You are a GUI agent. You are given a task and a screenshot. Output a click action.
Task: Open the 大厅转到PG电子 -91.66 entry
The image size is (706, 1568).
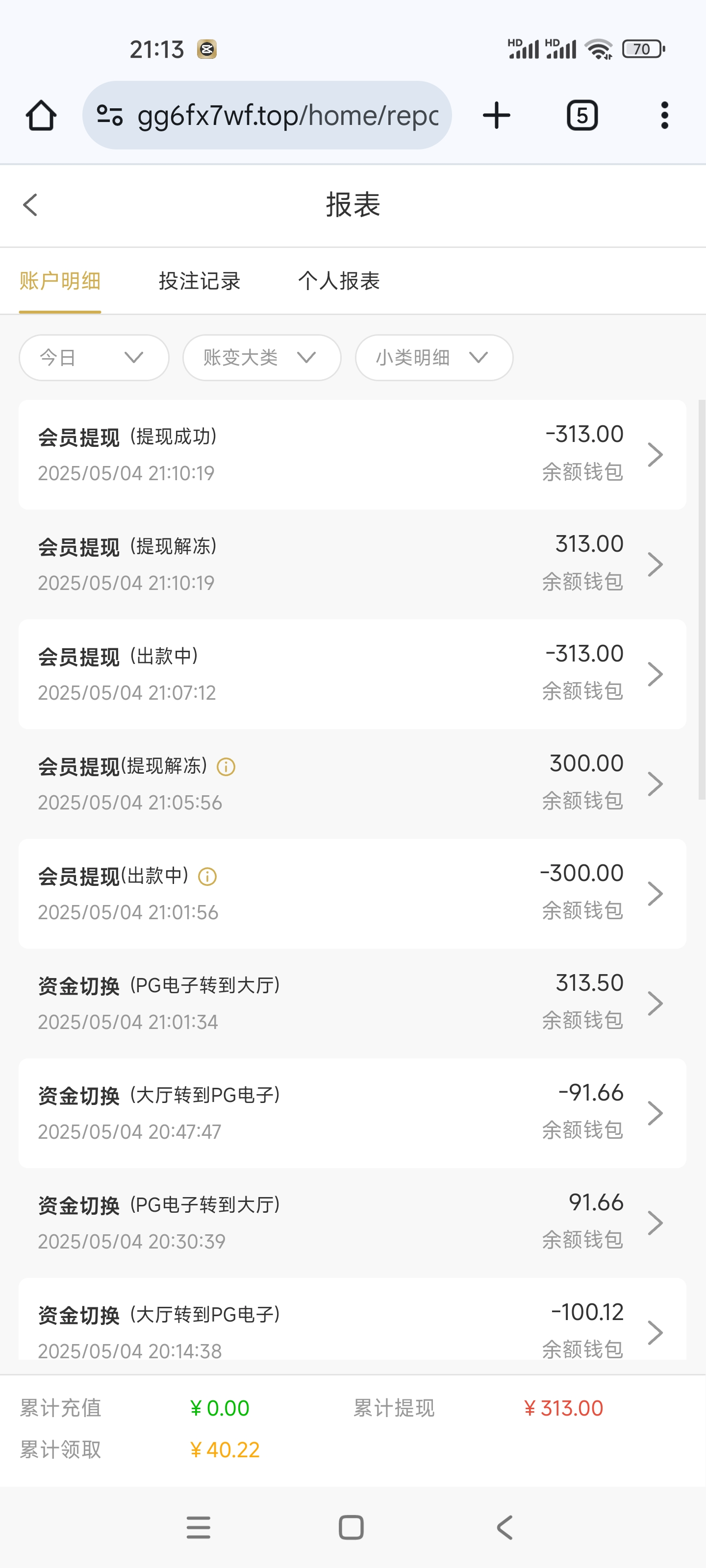tap(352, 1113)
